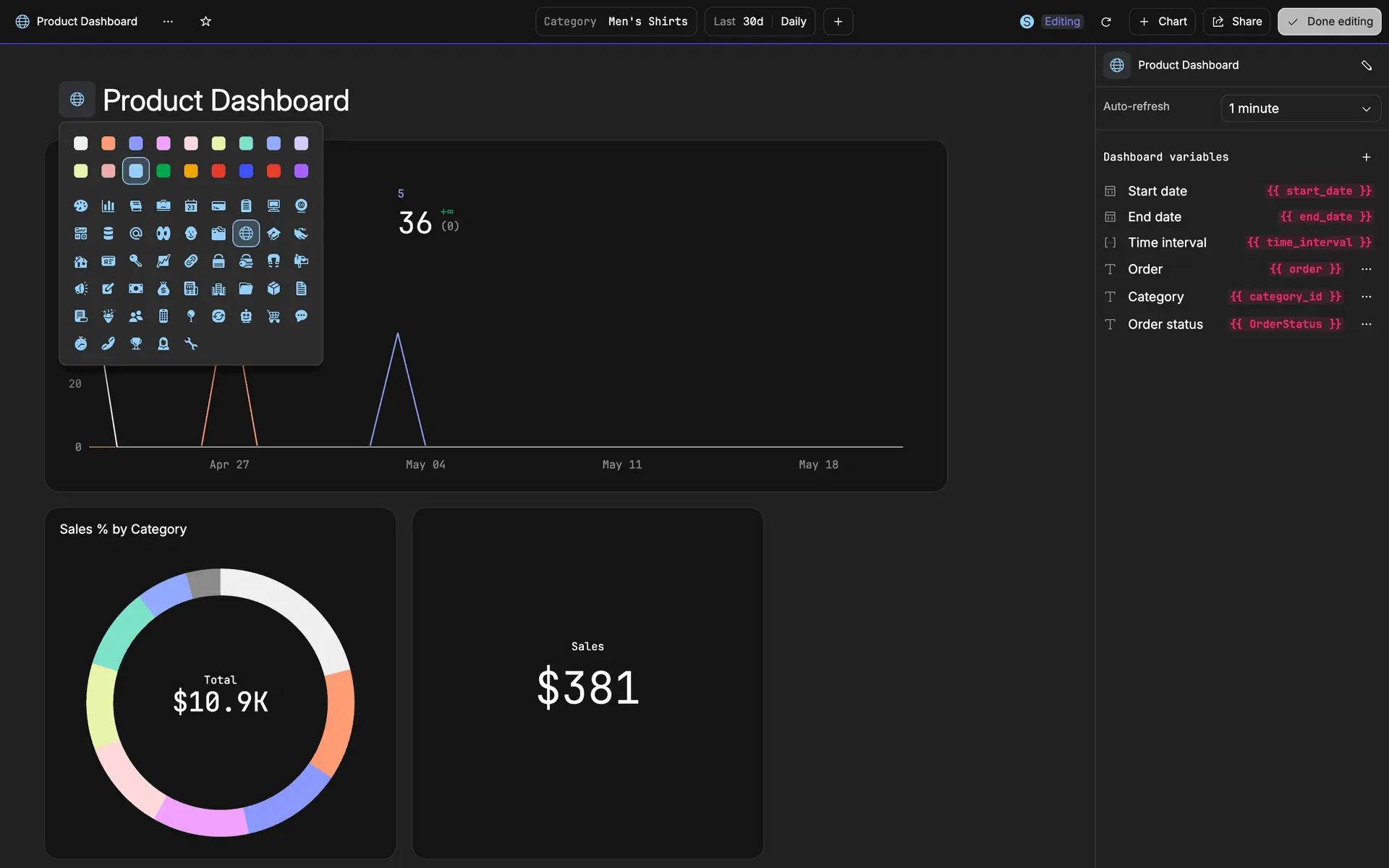Star the Product Dashboard as favorite
Screen dimensions: 1389x868
click(205, 22)
